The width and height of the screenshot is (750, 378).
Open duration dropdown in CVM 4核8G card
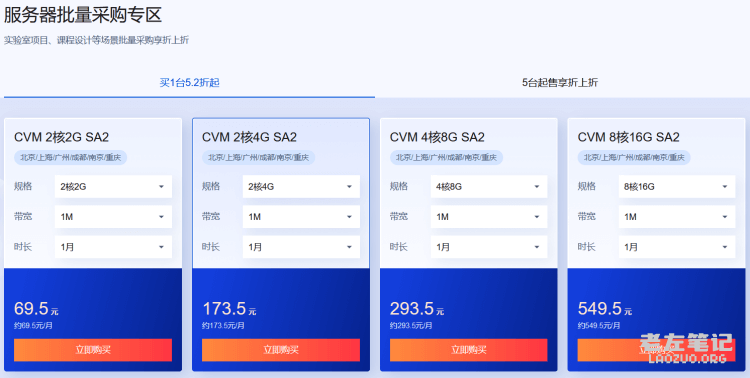(489, 247)
